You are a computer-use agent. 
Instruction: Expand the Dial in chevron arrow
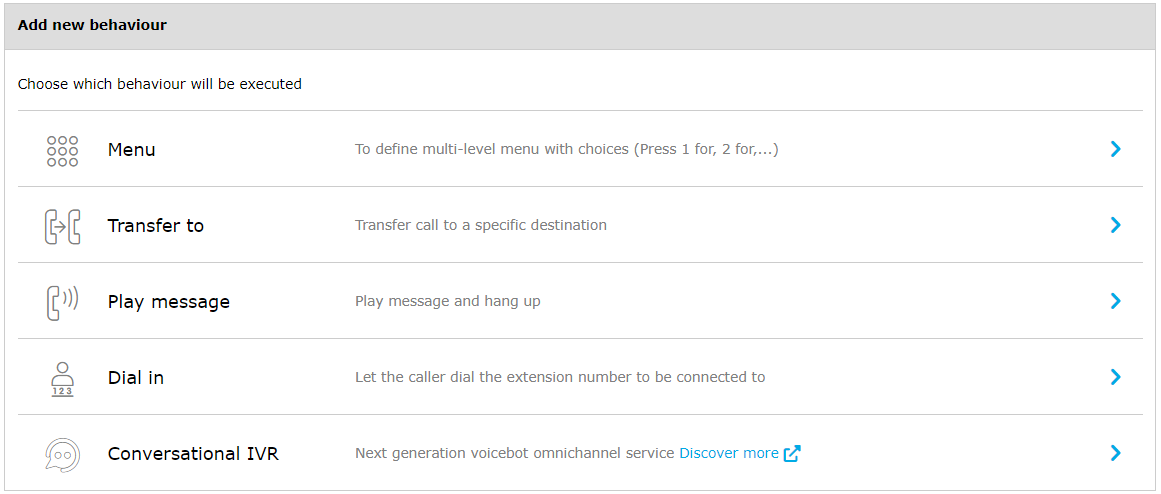(x=1115, y=378)
